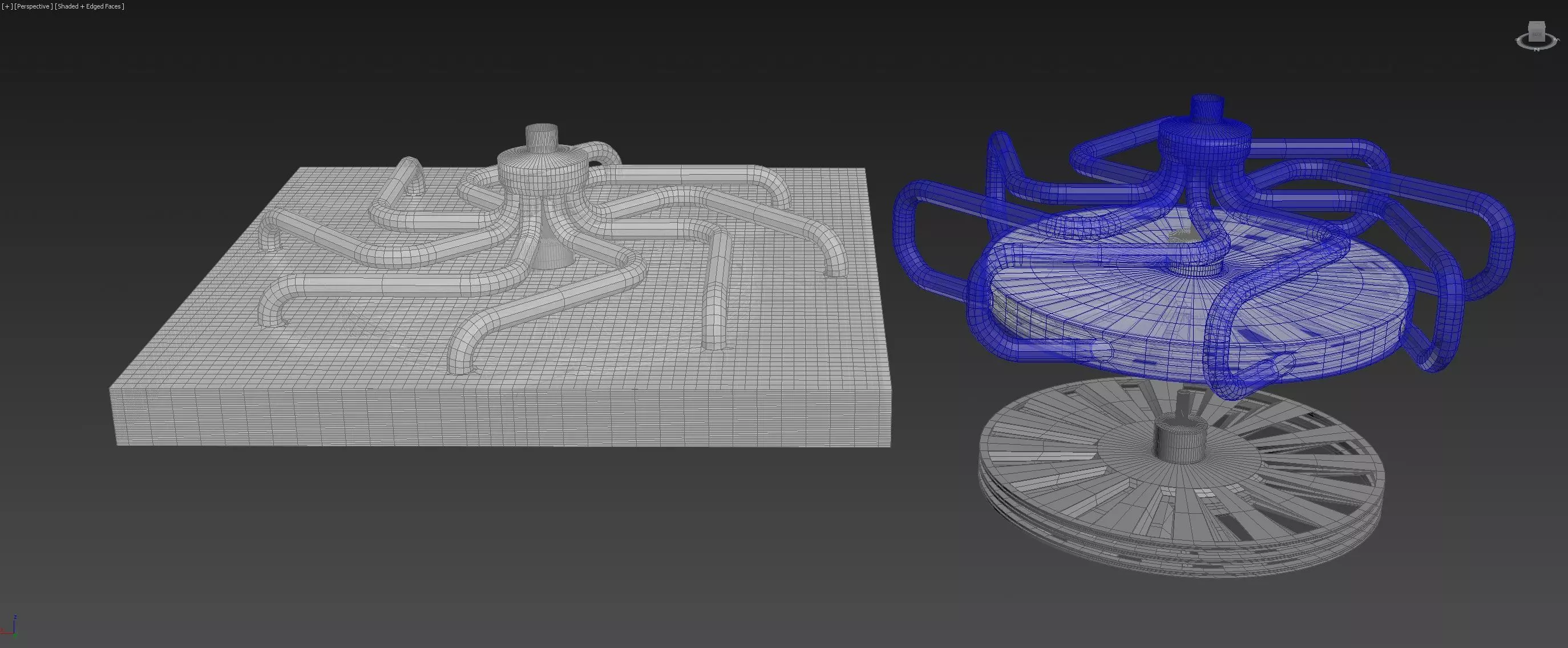
Task: Open the Shaded + Edged Faces shading menu
Action: (x=90, y=6)
